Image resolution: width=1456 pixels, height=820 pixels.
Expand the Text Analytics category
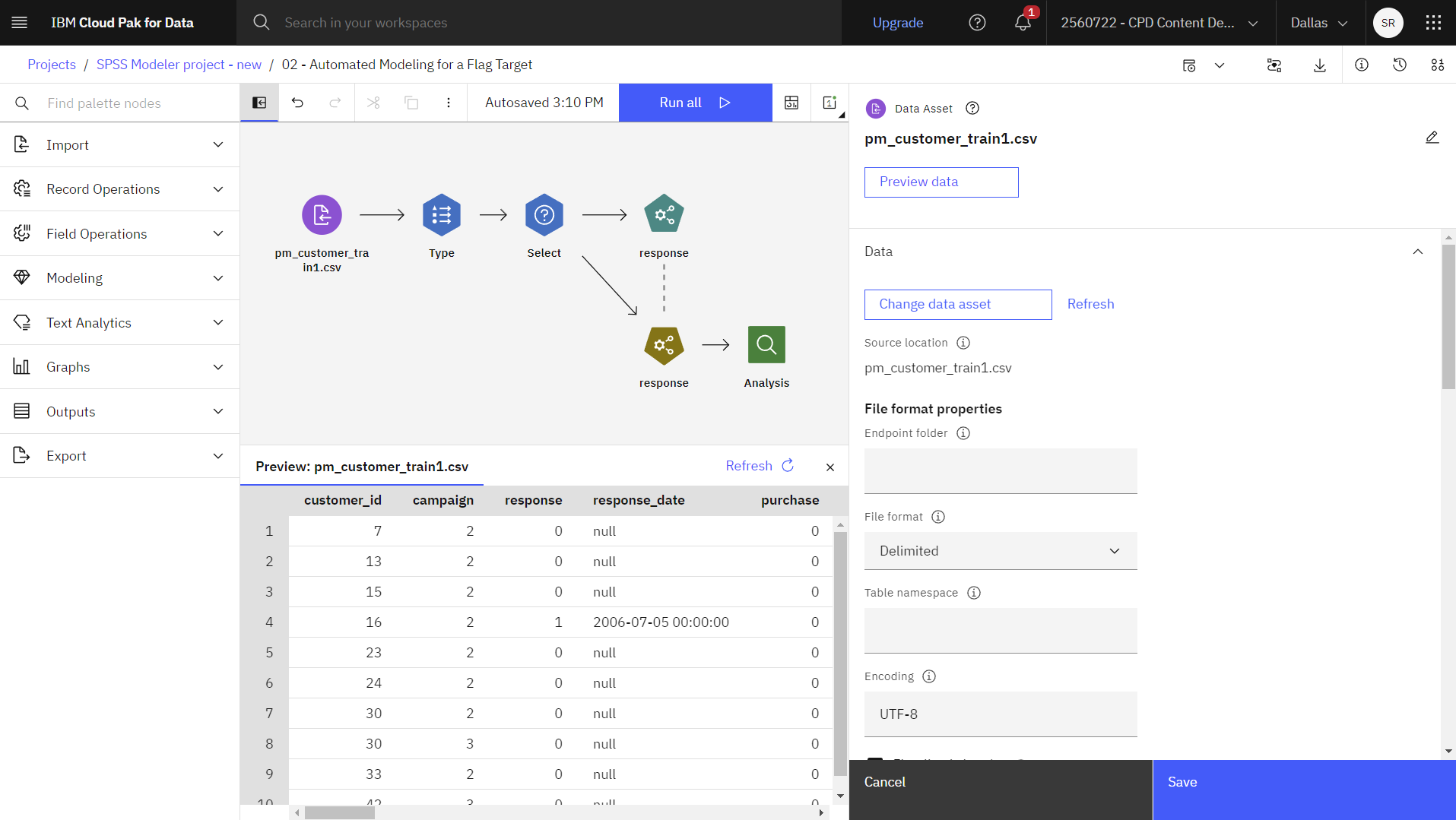pos(120,322)
